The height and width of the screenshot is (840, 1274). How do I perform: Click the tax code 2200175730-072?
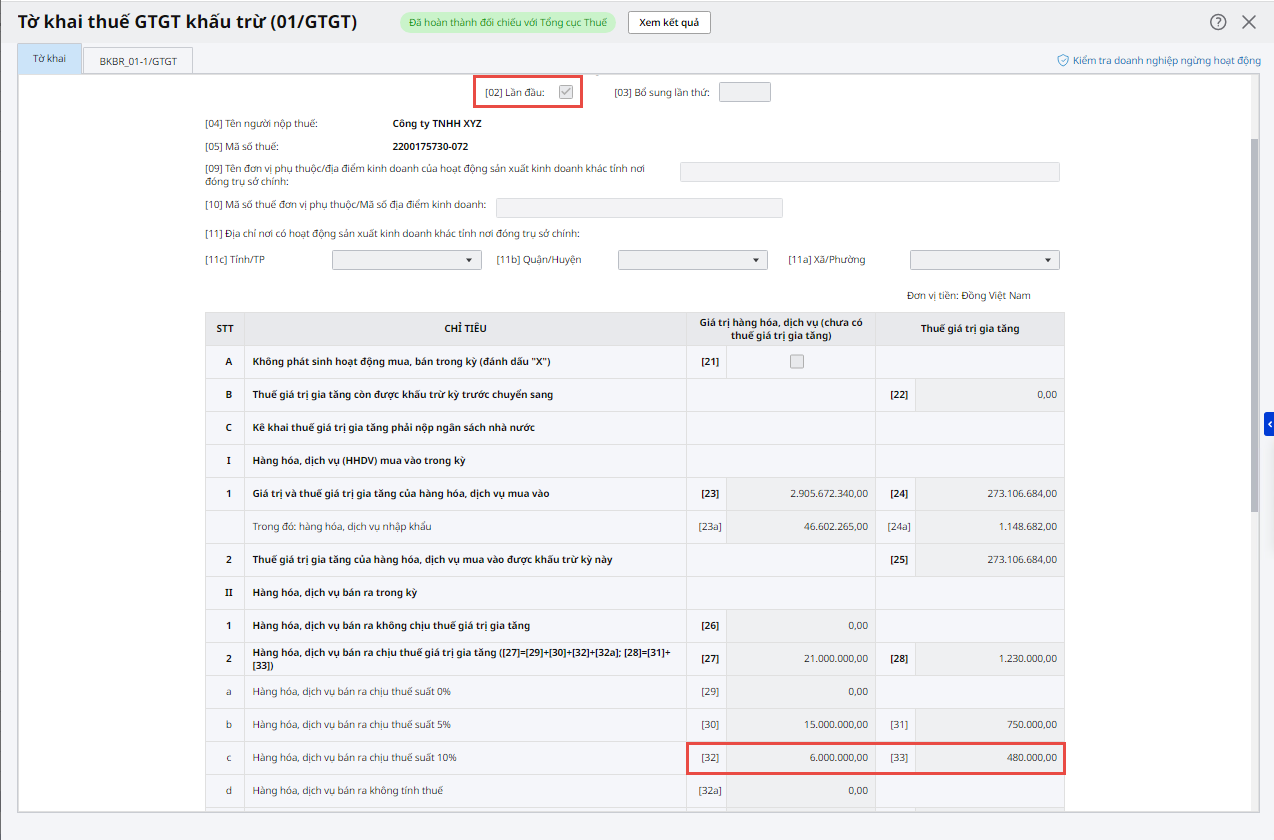pyautogui.click(x=430, y=147)
